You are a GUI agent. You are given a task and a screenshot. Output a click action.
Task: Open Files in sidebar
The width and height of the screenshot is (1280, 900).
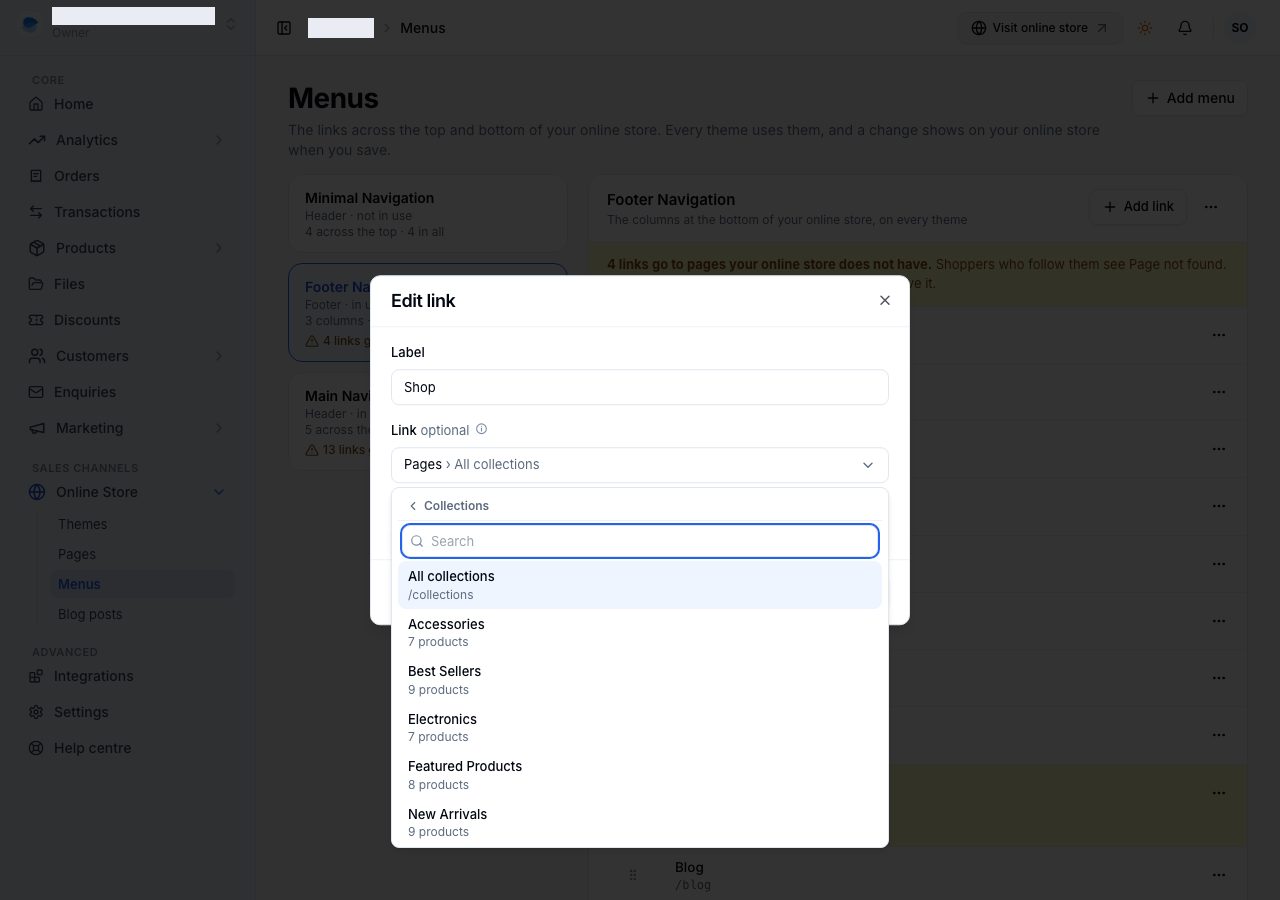point(127,284)
